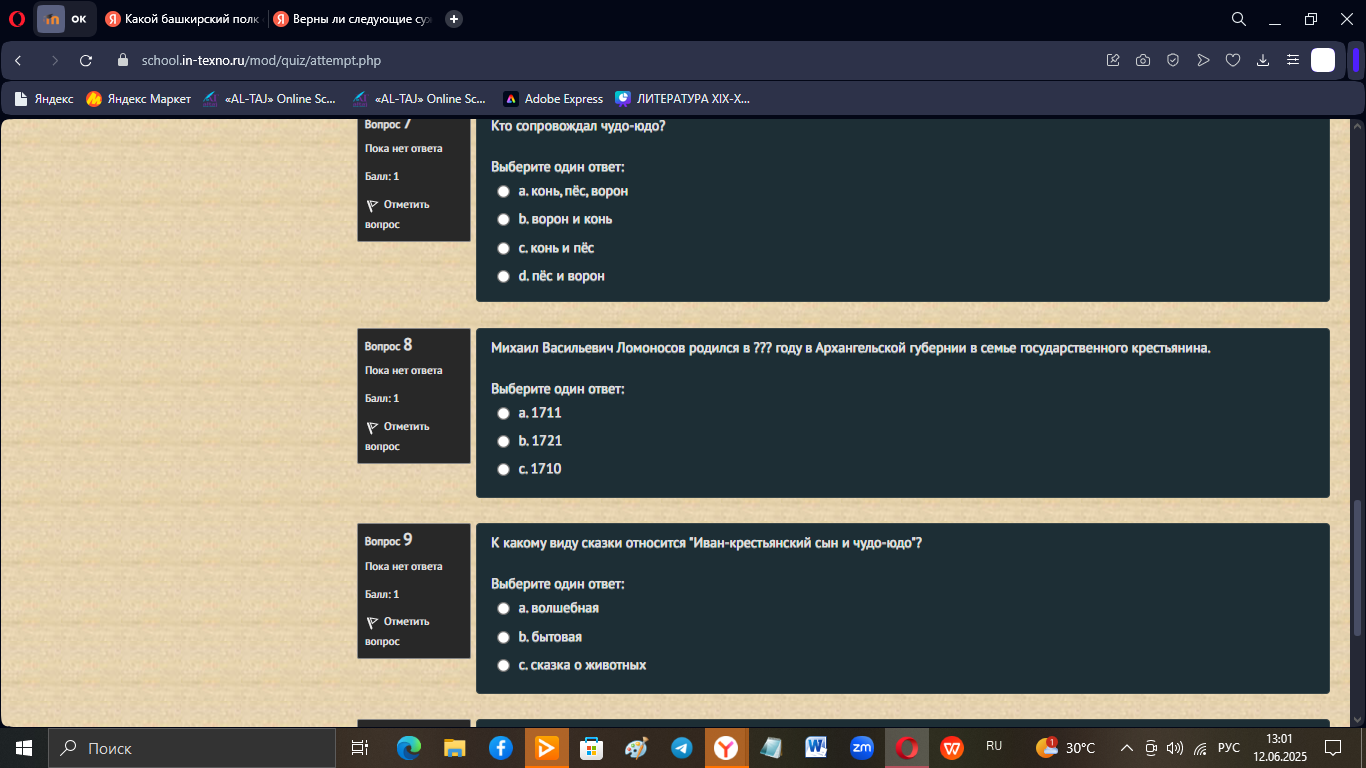Select 'a. волшебная' radio button
This screenshot has width=1366, height=768.
point(504,608)
